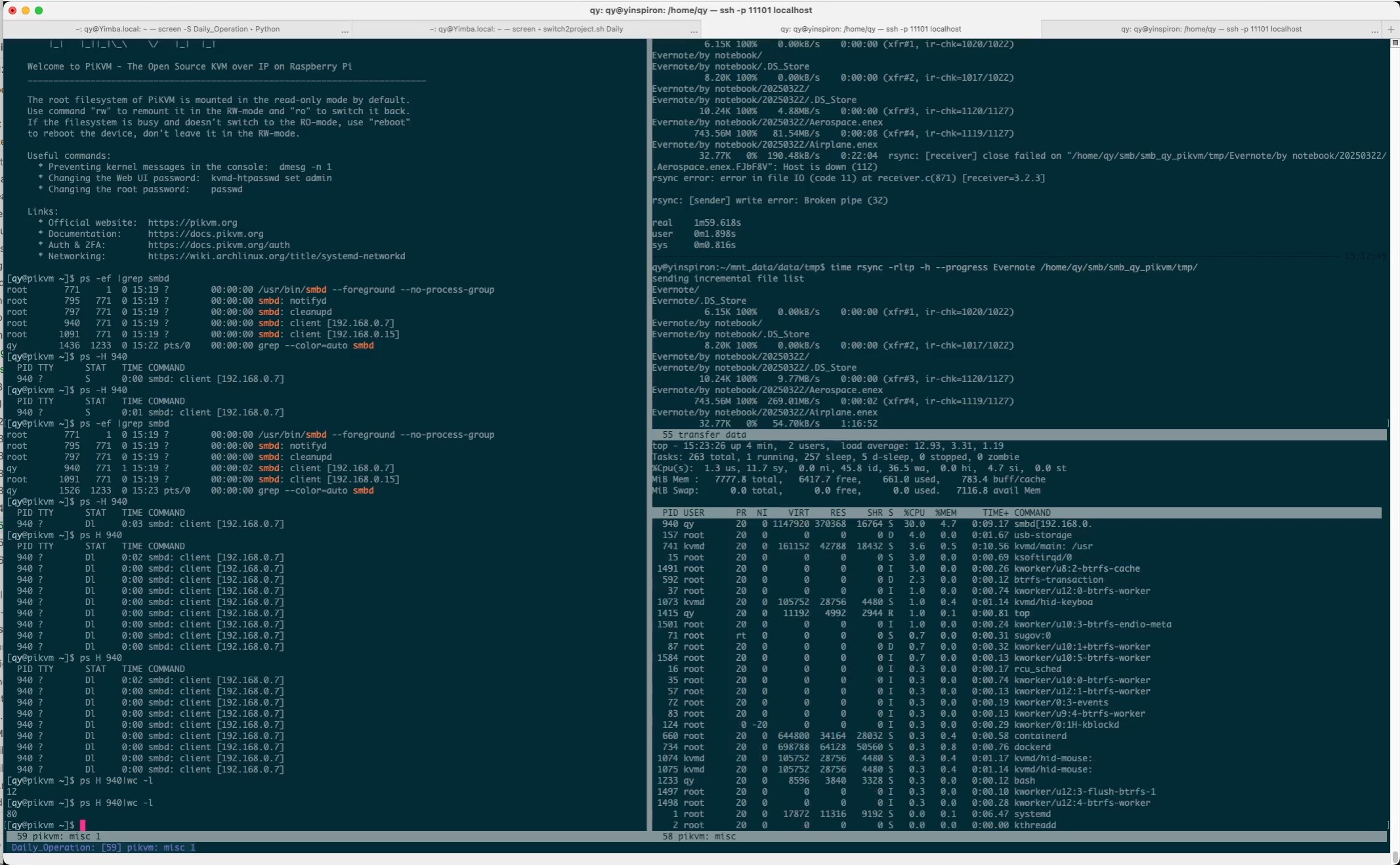Screen dimensions: 1400x865
Task: Click the 'containerd' process row in top
Action: point(864,736)
